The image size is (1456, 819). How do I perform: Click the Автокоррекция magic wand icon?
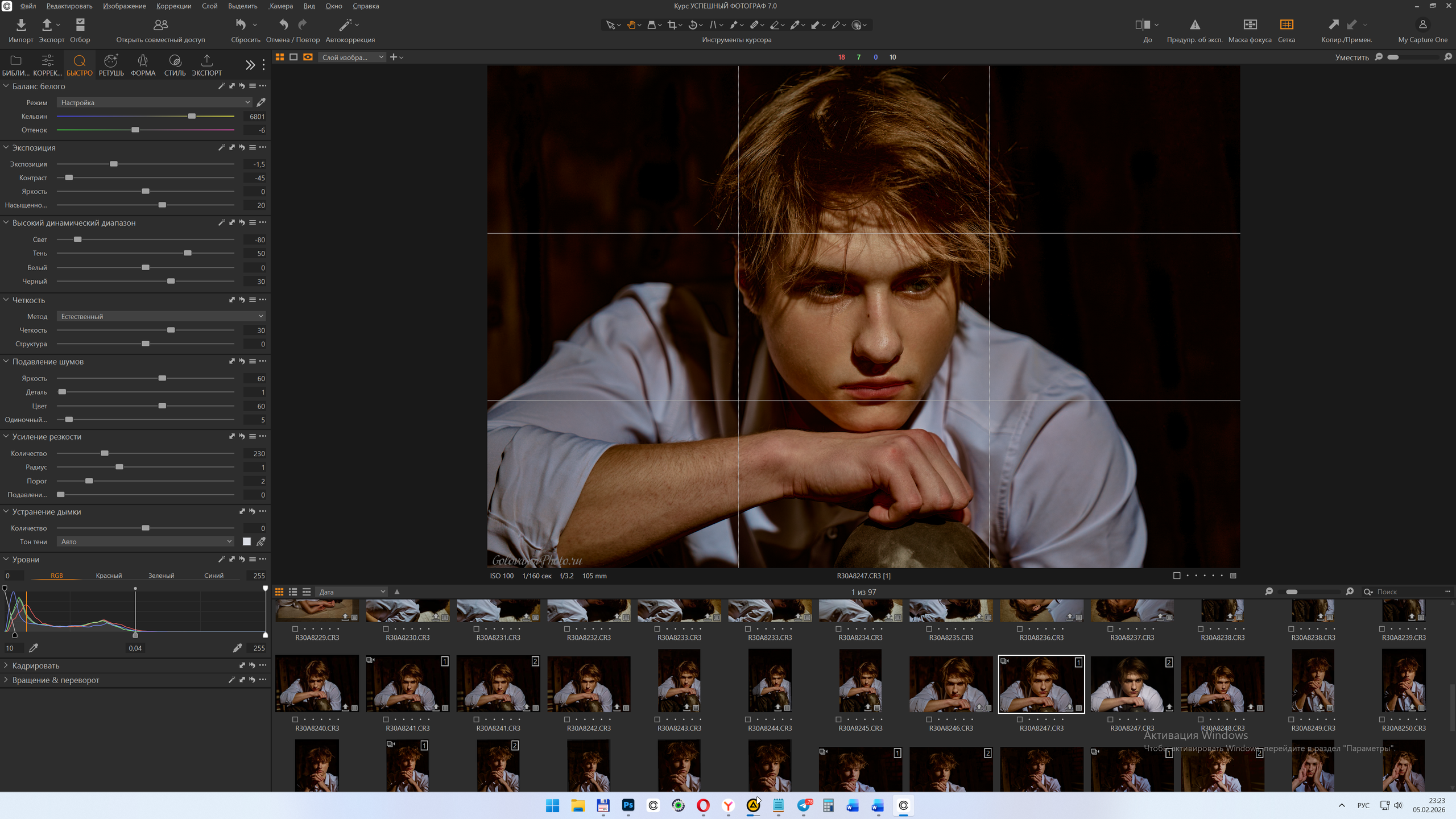tap(345, 25)
